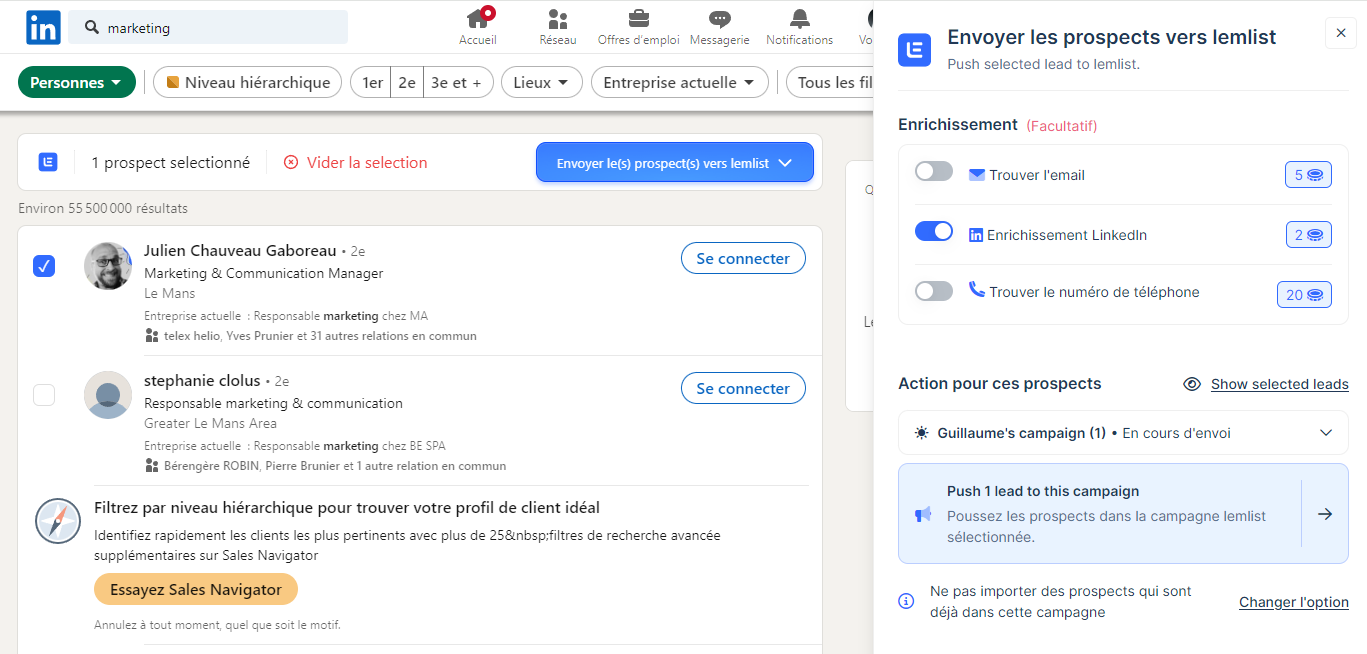Open the Entreprise actuelle dropdown
The image size is (1367, 654).
pos(680,83)
